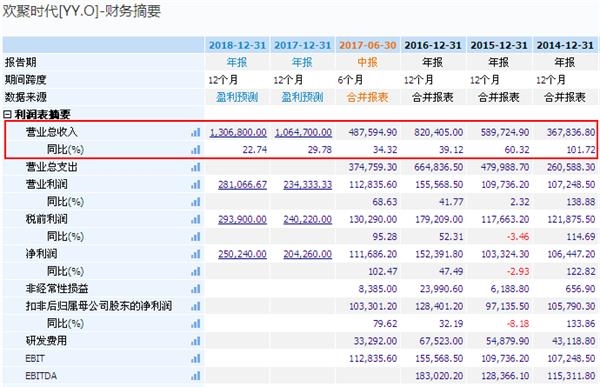This screenshot has width=600, height=387.
Task: Select the 367,836.80 revenue cell
Action: tap(571, 132)
